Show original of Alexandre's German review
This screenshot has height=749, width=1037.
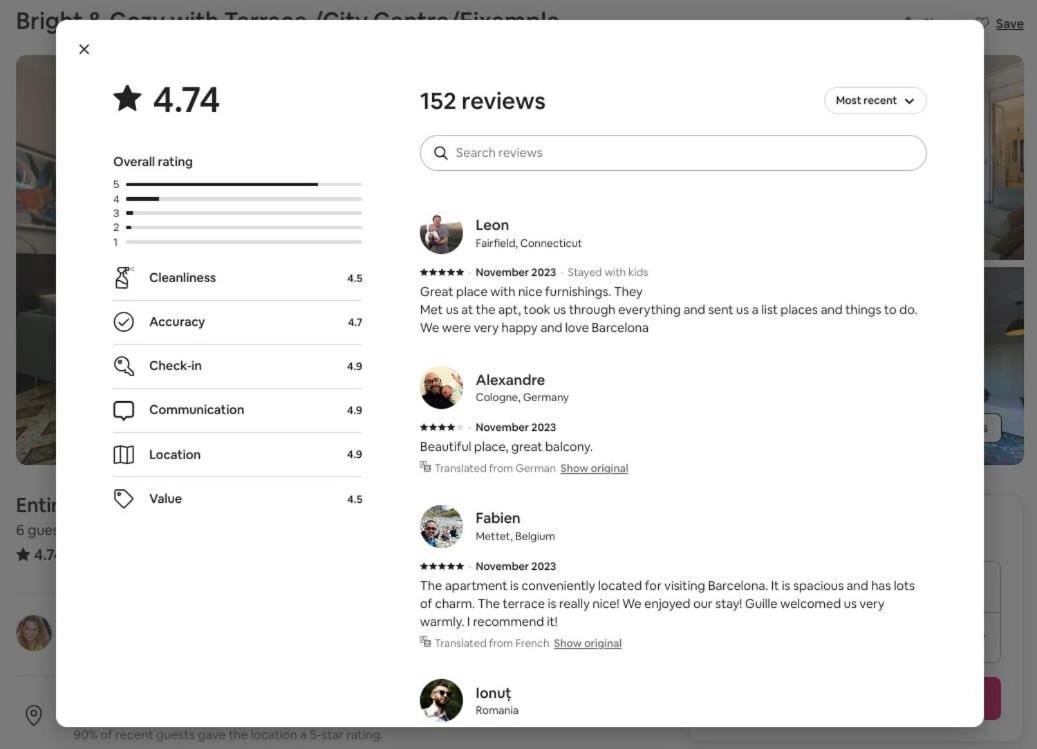[x=594, y=468]
